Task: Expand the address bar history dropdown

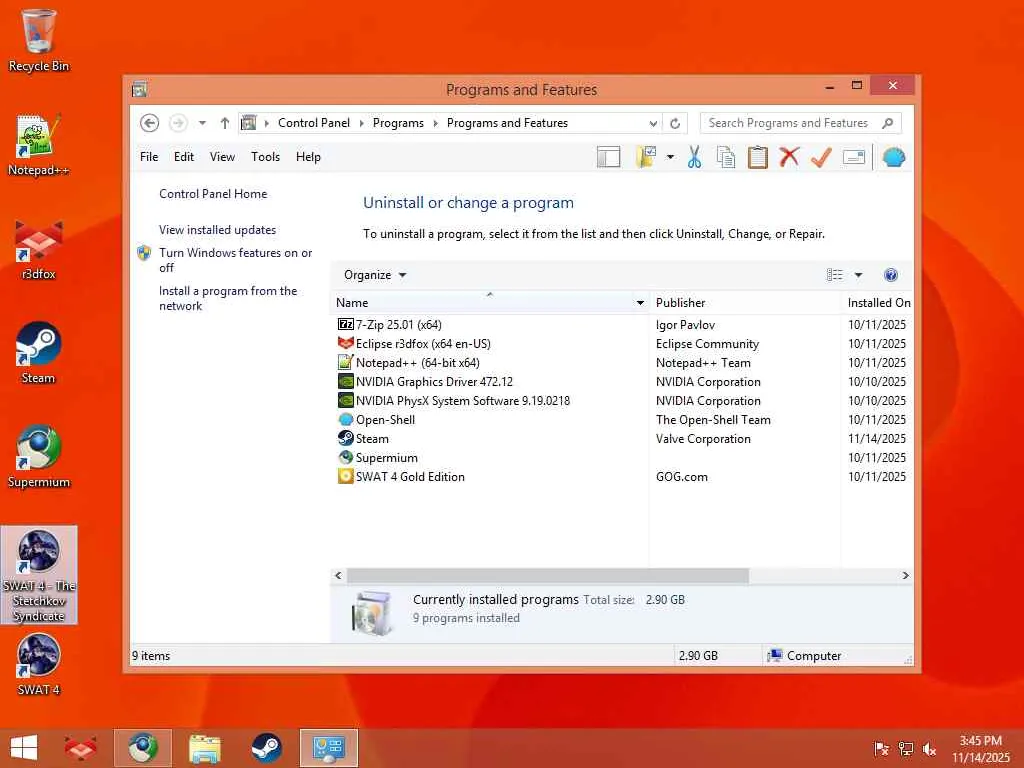Action: coord(653,123)
